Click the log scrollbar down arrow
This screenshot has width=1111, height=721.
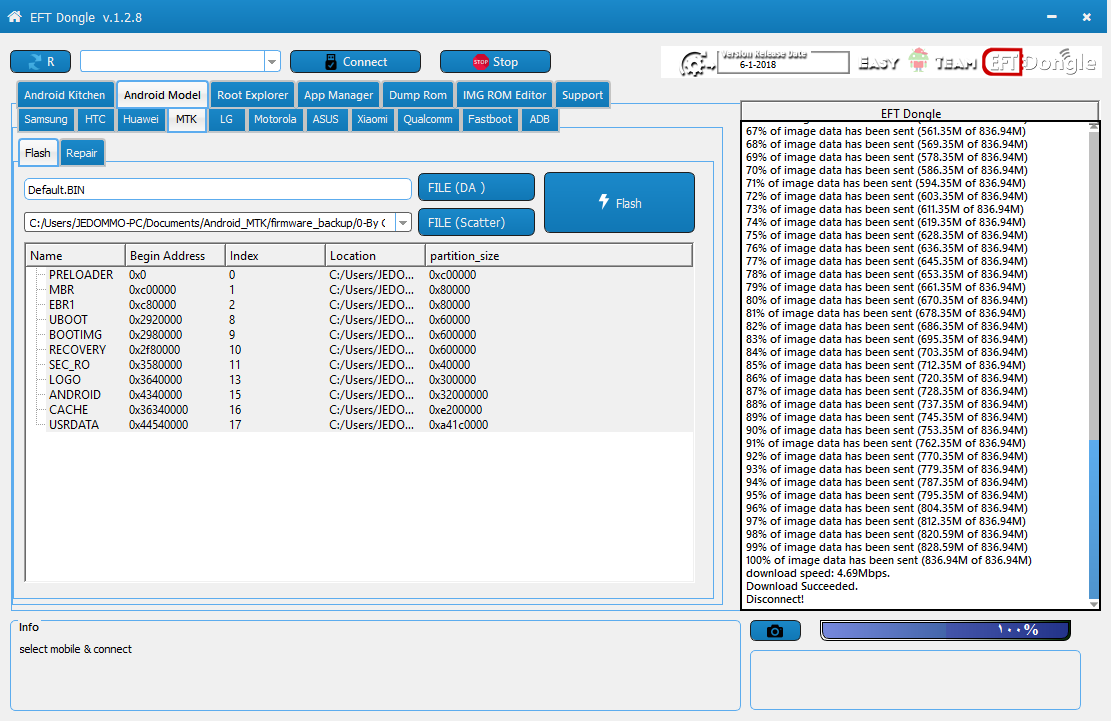point(1094,604)
